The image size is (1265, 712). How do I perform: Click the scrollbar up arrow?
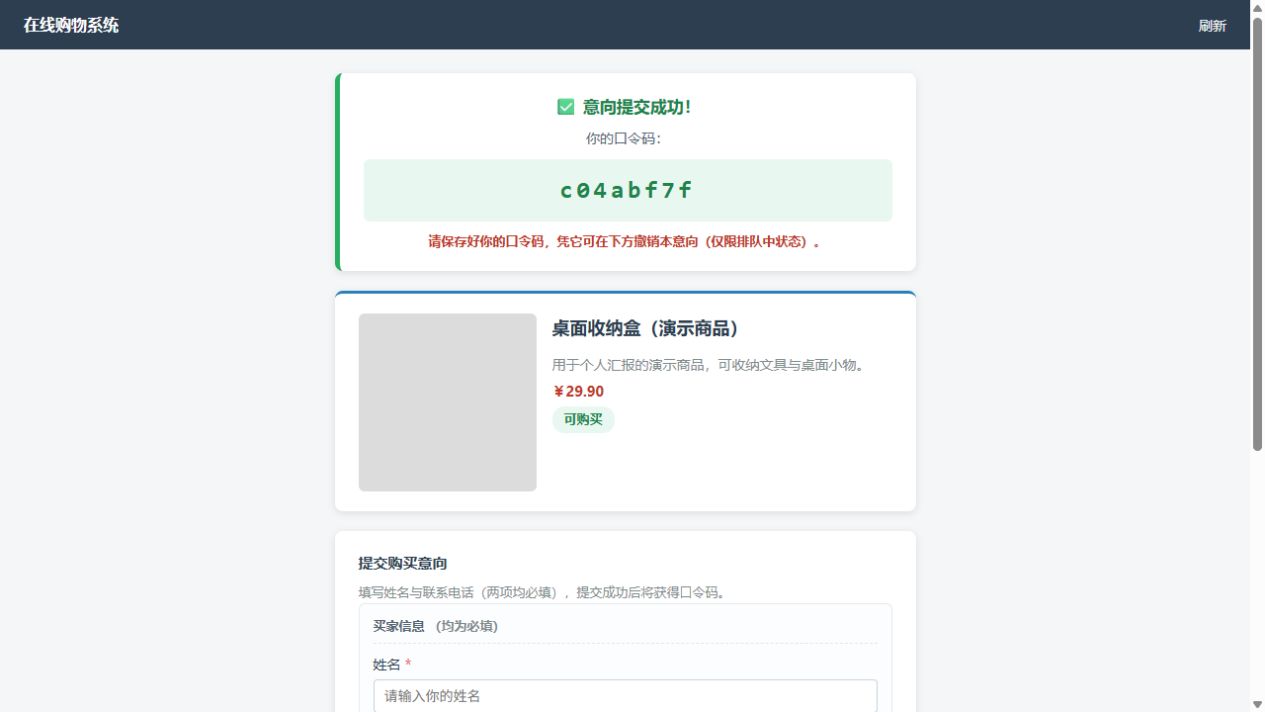[x=1257, y=8]
